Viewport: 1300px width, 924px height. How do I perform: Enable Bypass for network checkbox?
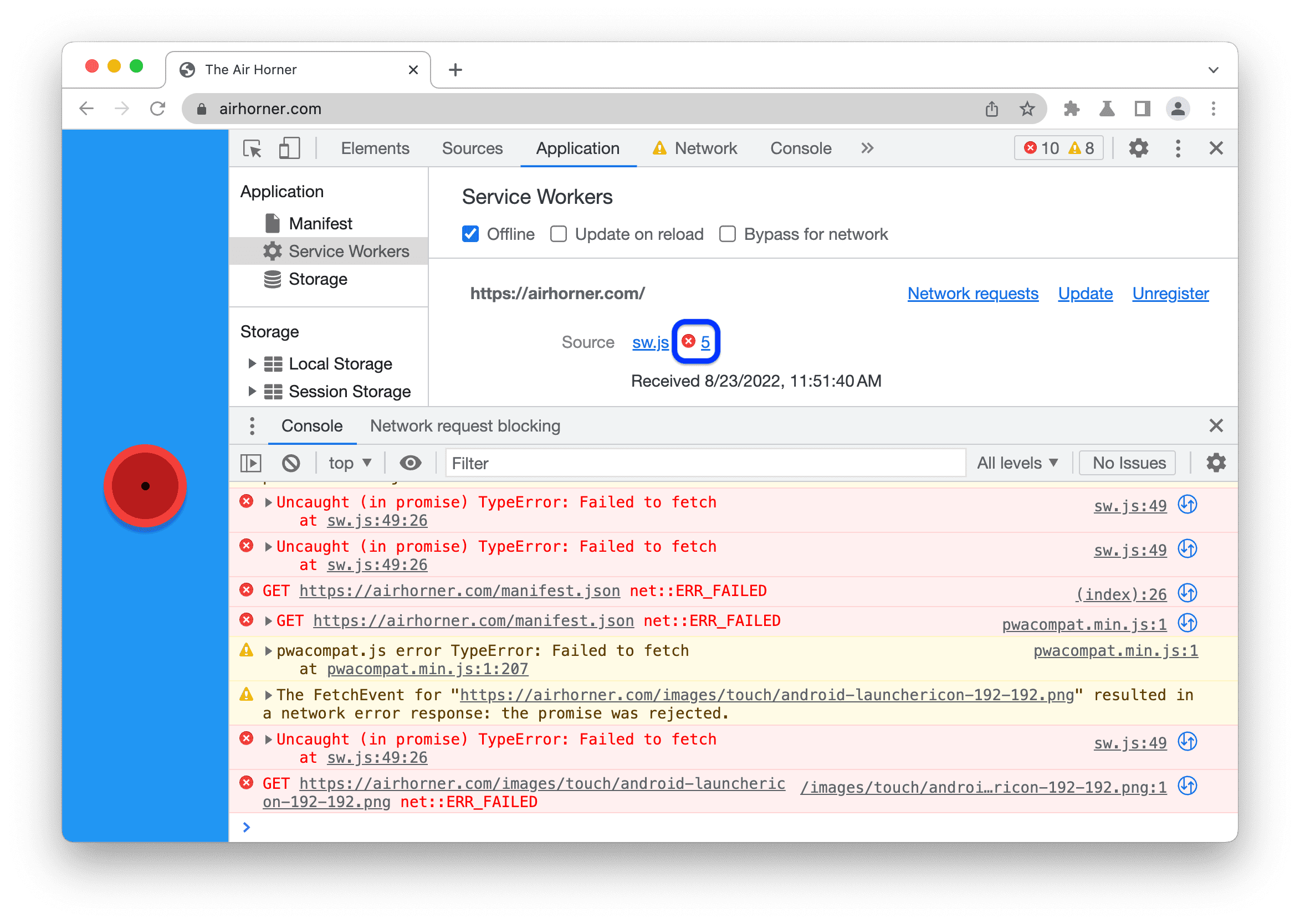pos(728,234)
